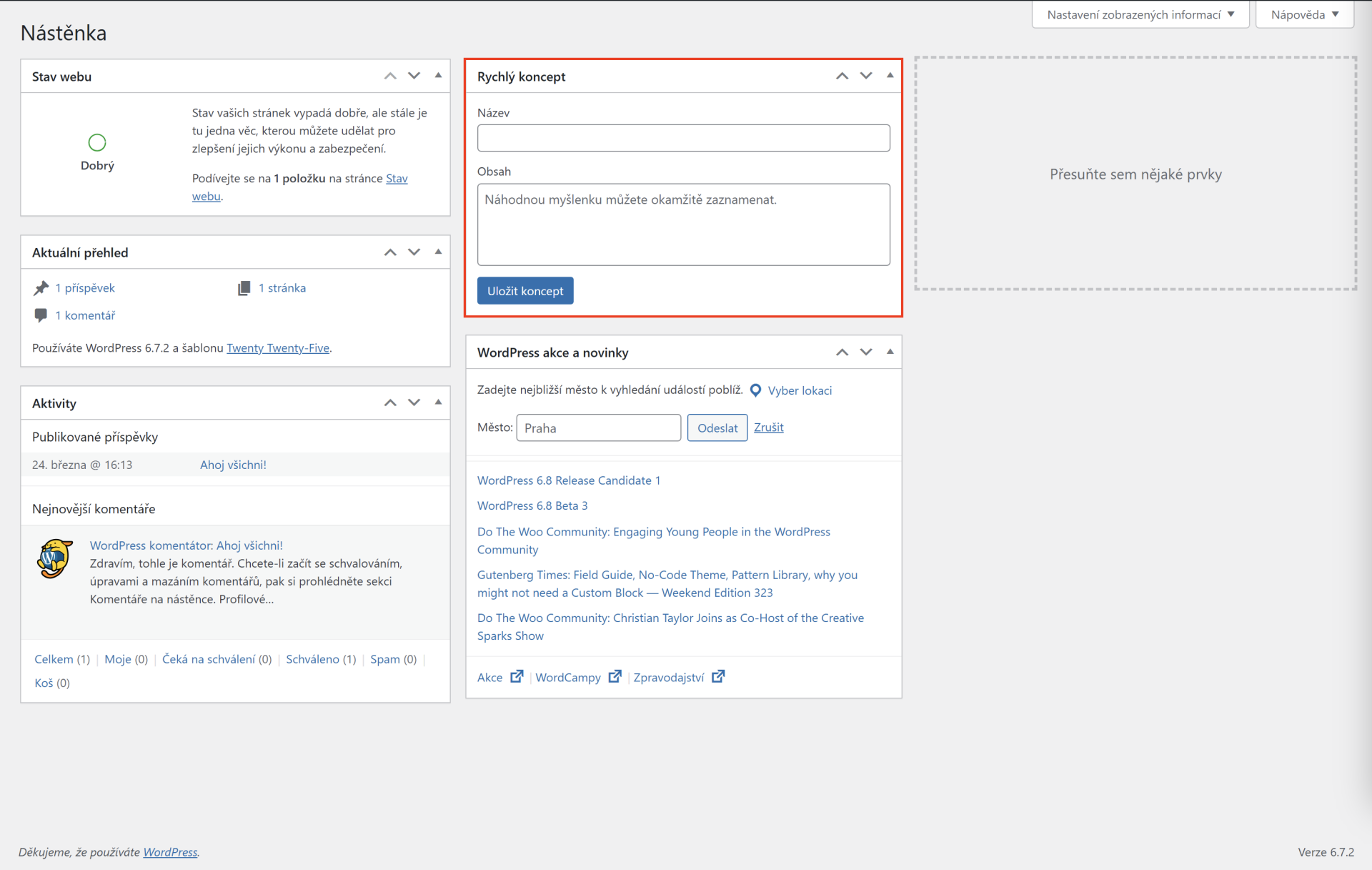Collapse the Rychlý koncept panel
Image resolution: width=1372 pixels, height=870 pixels.
tap(890, 76)
